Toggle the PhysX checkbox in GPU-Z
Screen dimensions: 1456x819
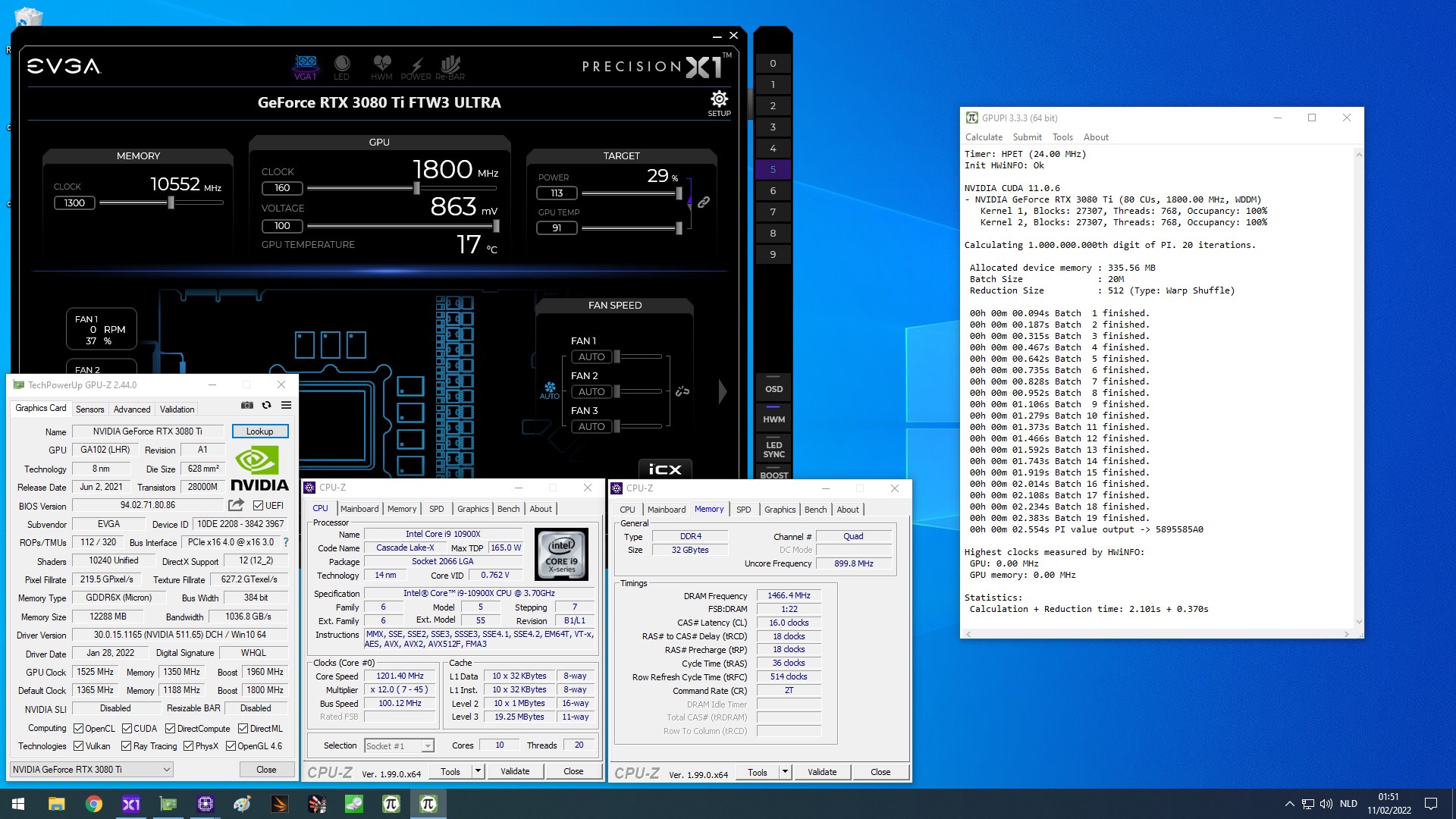point(188,746)
